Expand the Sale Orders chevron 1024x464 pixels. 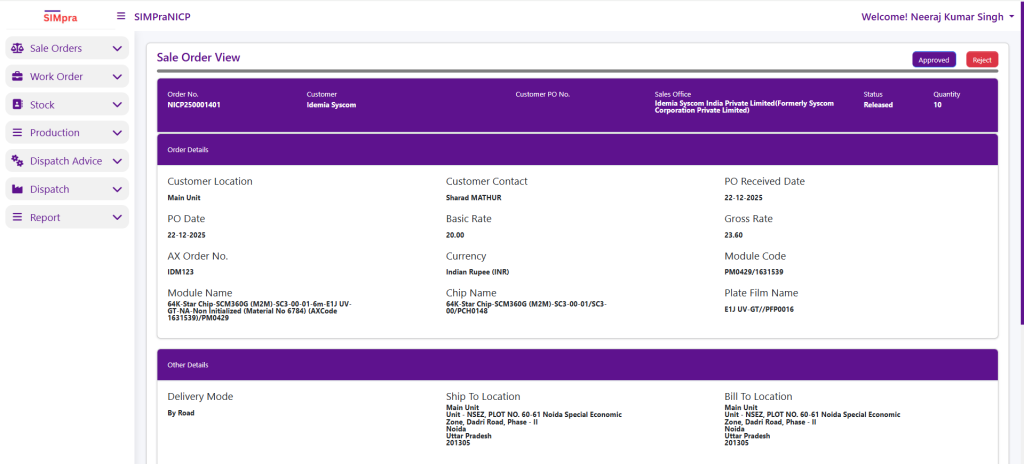(x=117, y=48)
